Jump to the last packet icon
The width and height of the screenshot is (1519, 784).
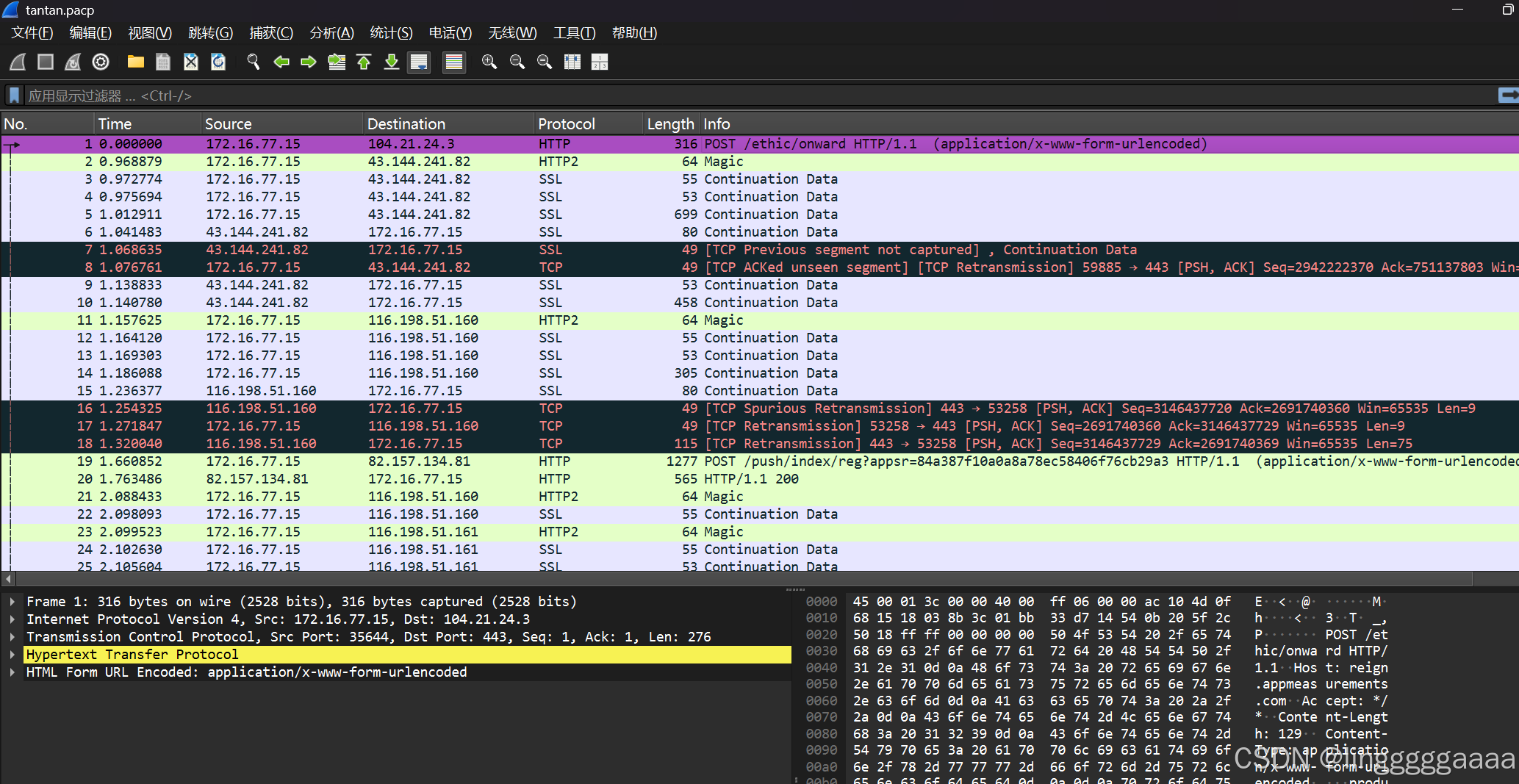tap(392, 62)
